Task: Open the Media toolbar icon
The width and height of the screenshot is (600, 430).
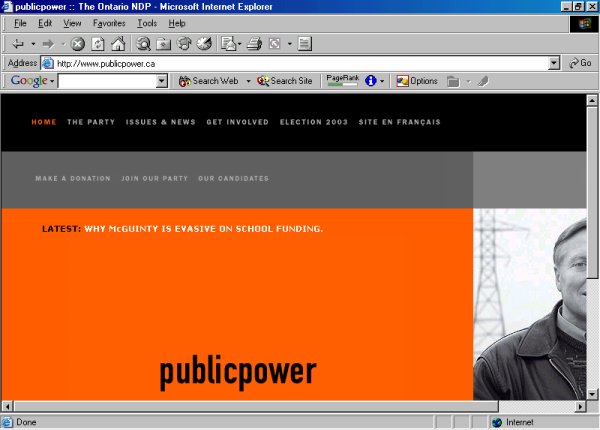Action: coord(184,44)
